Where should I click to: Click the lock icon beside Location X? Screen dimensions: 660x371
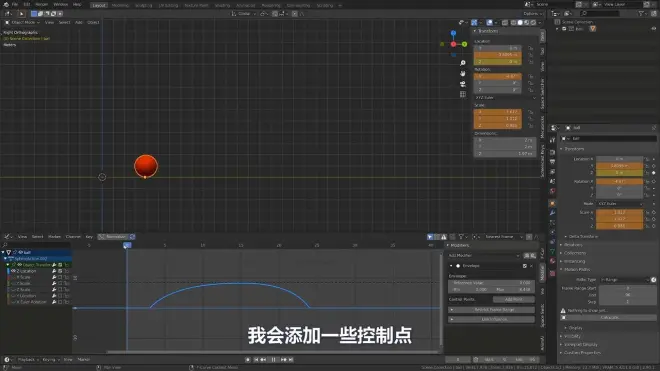tap(530, 48)
